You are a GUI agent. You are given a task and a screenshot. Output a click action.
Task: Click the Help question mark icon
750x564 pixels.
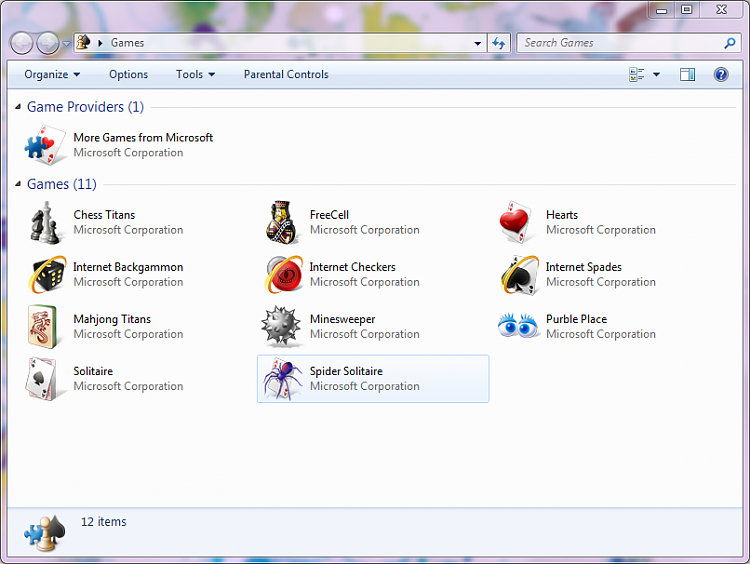(721, 75)
